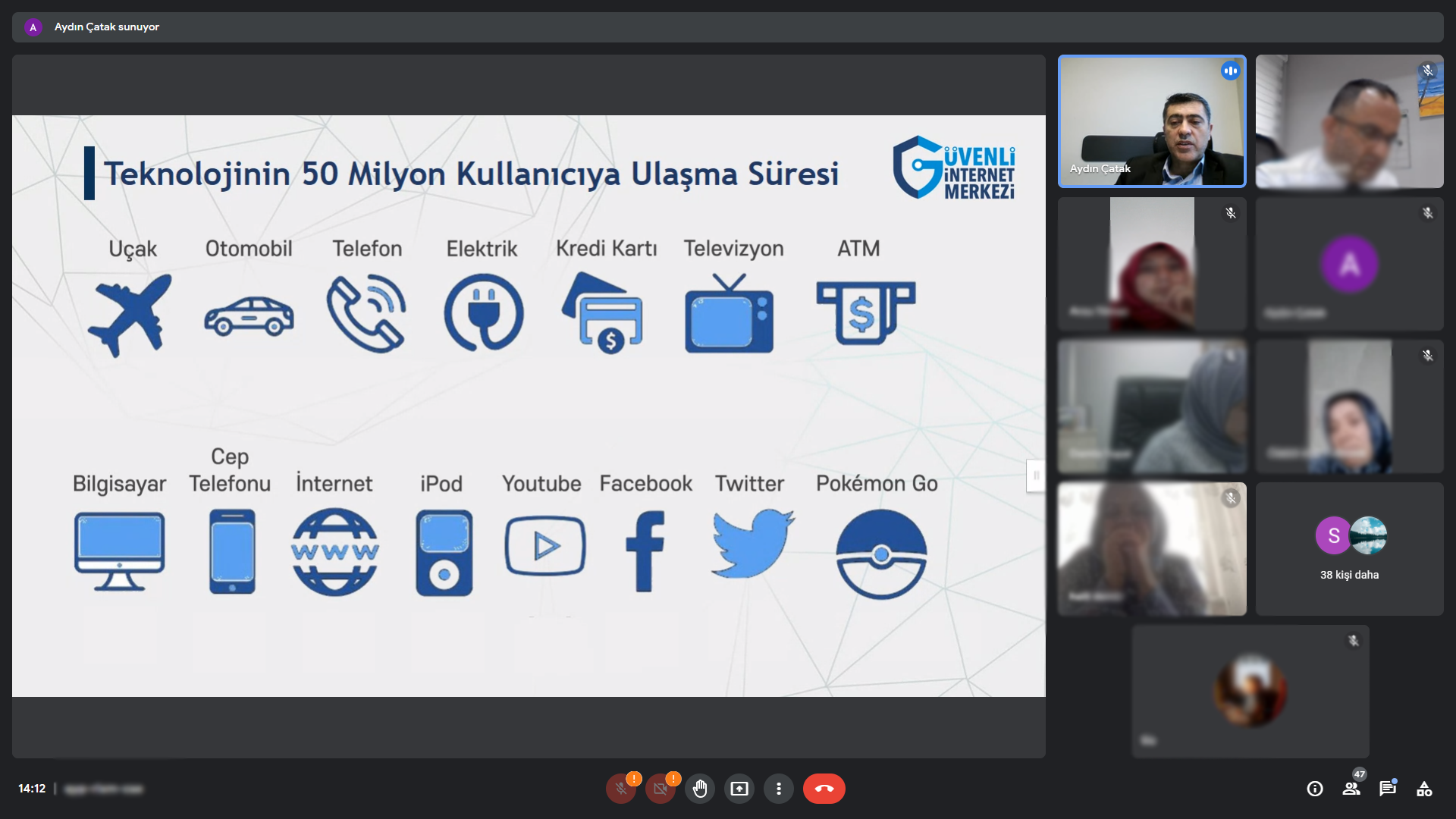
Task: Click the purple S avatar in the overflow tile
Action: [1334, 535]
